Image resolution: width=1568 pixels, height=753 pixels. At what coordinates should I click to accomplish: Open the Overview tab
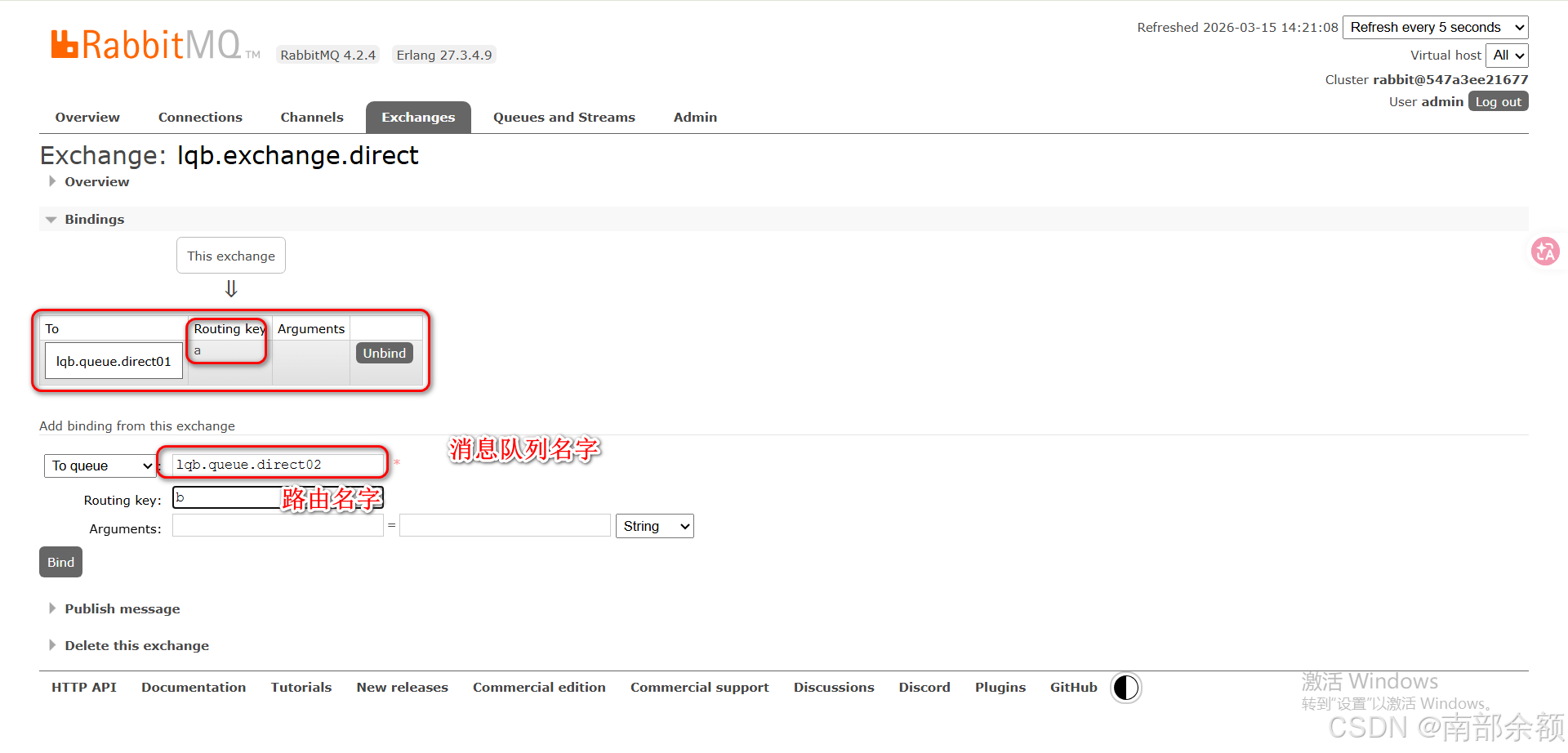click(87, 118)
